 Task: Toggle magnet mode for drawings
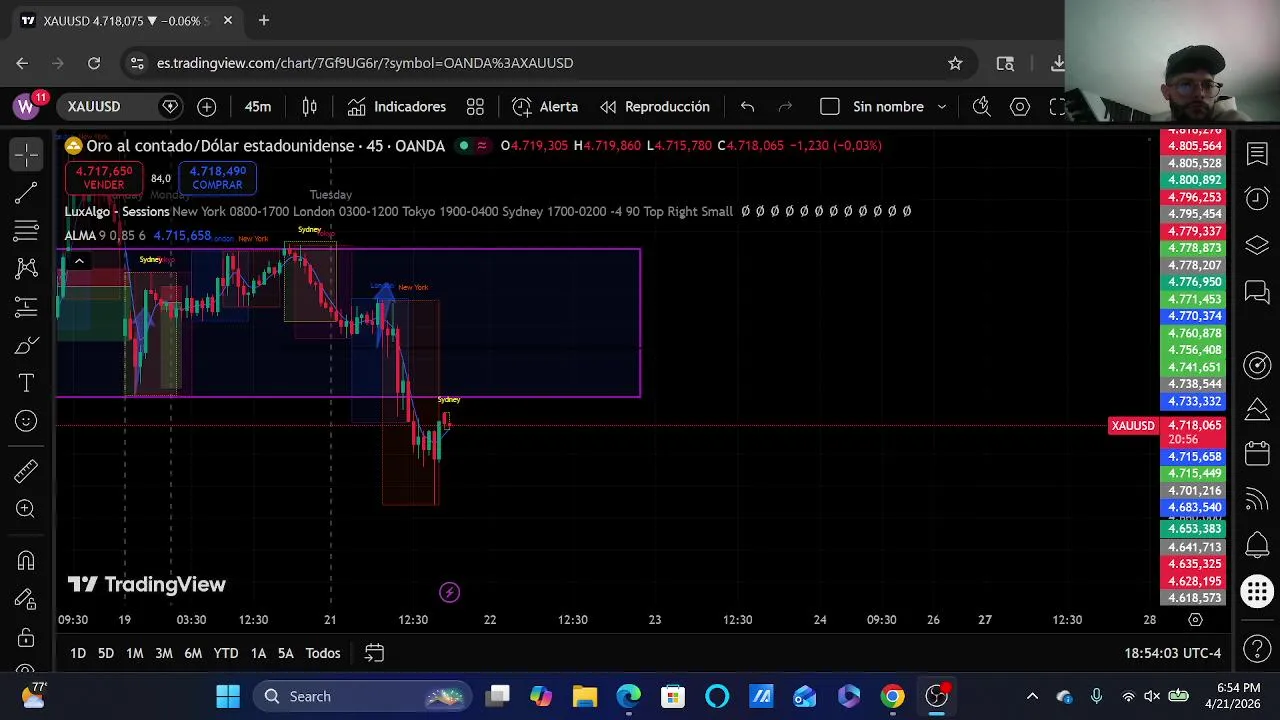click(x=26, y=561)
